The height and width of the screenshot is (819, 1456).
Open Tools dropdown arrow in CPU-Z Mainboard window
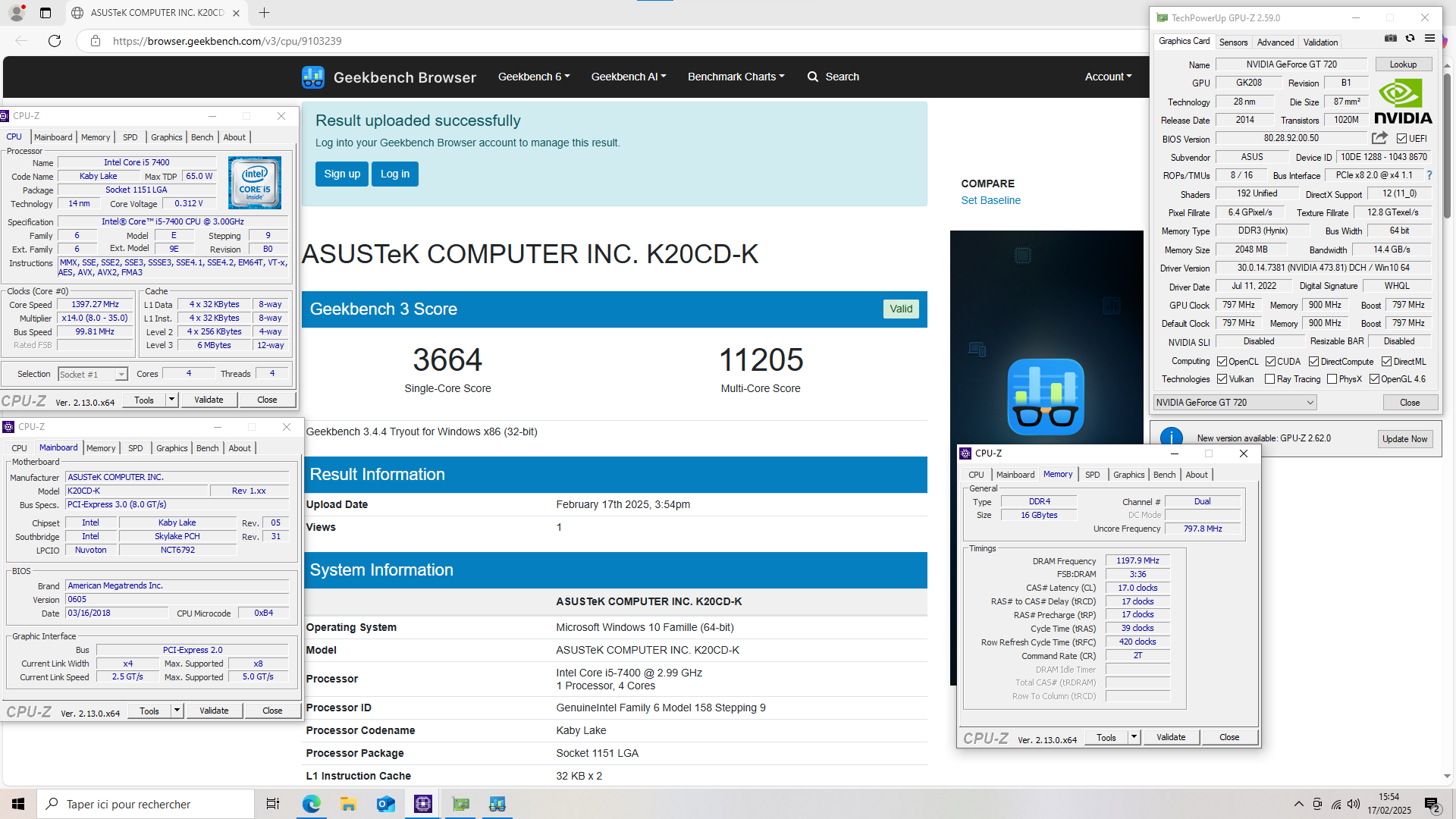177,711
